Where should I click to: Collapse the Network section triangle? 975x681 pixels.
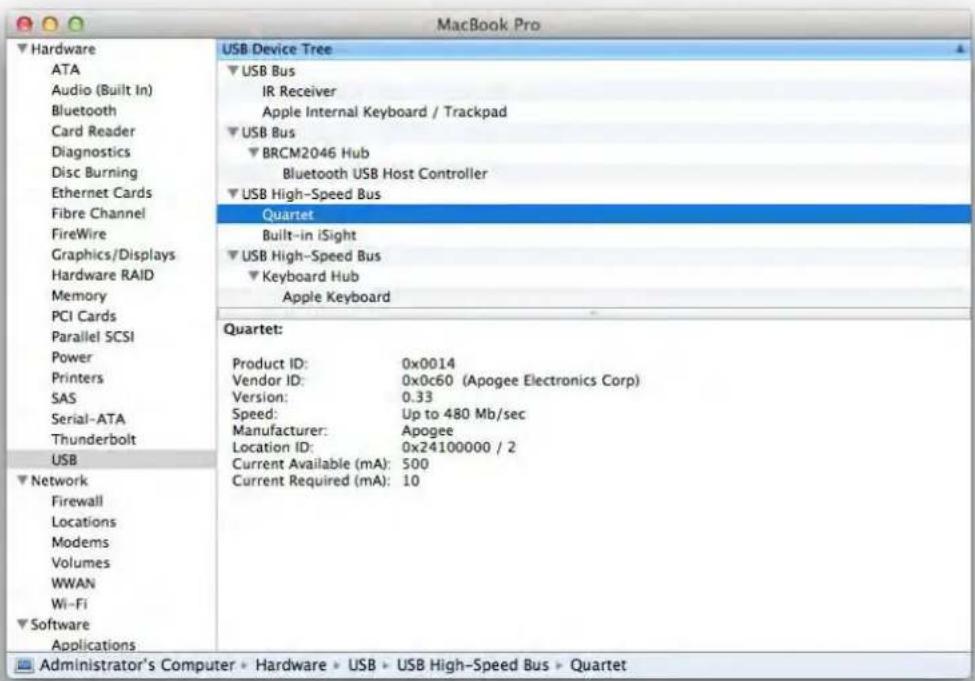click(22, 480)
